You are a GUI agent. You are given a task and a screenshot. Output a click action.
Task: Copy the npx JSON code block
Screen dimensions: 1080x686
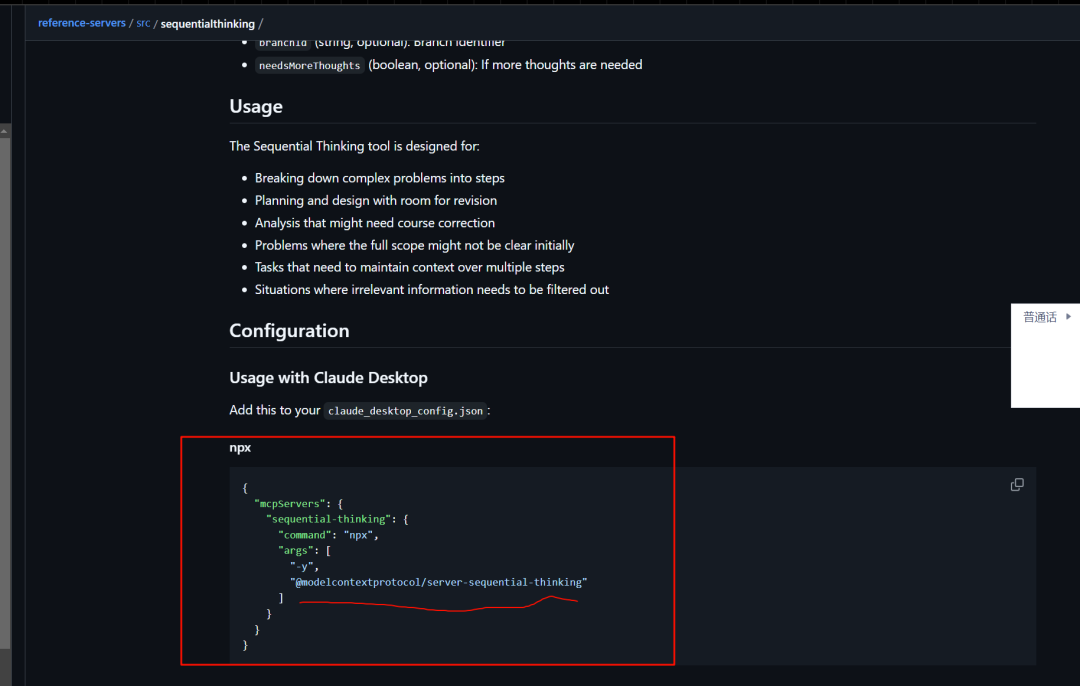click(x=1017, y=485)
